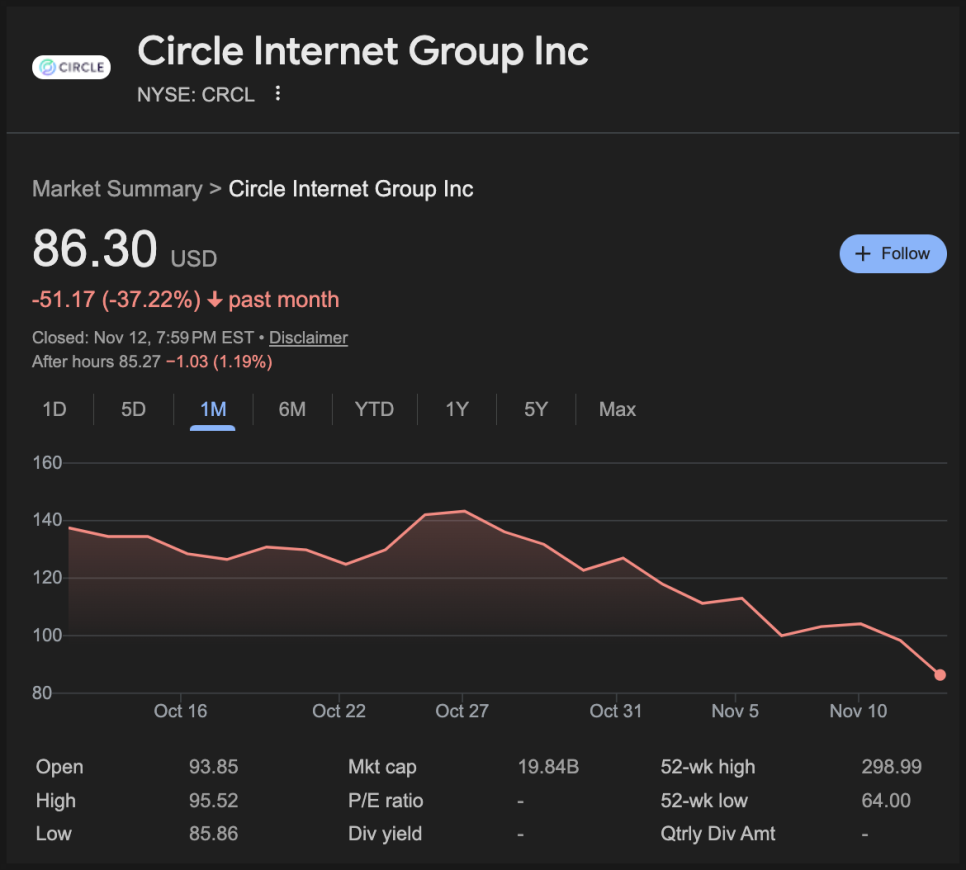The width and height of the screenshot is (966, 870).
Task: Click the 52-wk high value 298.99
Action: click(891, 767)
